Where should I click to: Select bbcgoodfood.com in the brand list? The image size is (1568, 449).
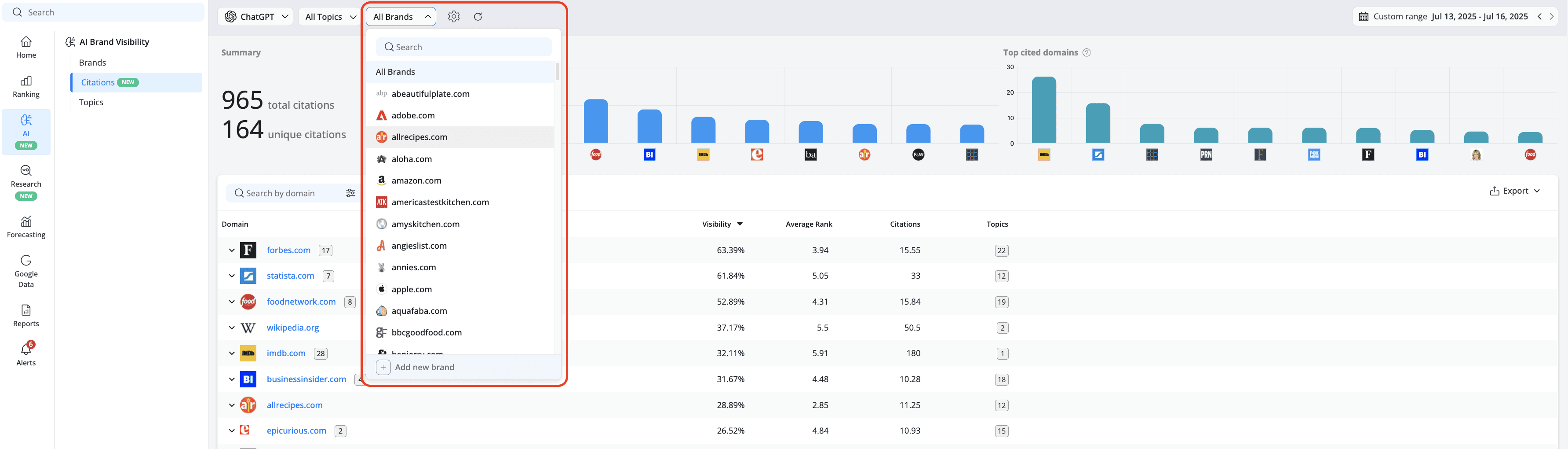coord(460,332)
